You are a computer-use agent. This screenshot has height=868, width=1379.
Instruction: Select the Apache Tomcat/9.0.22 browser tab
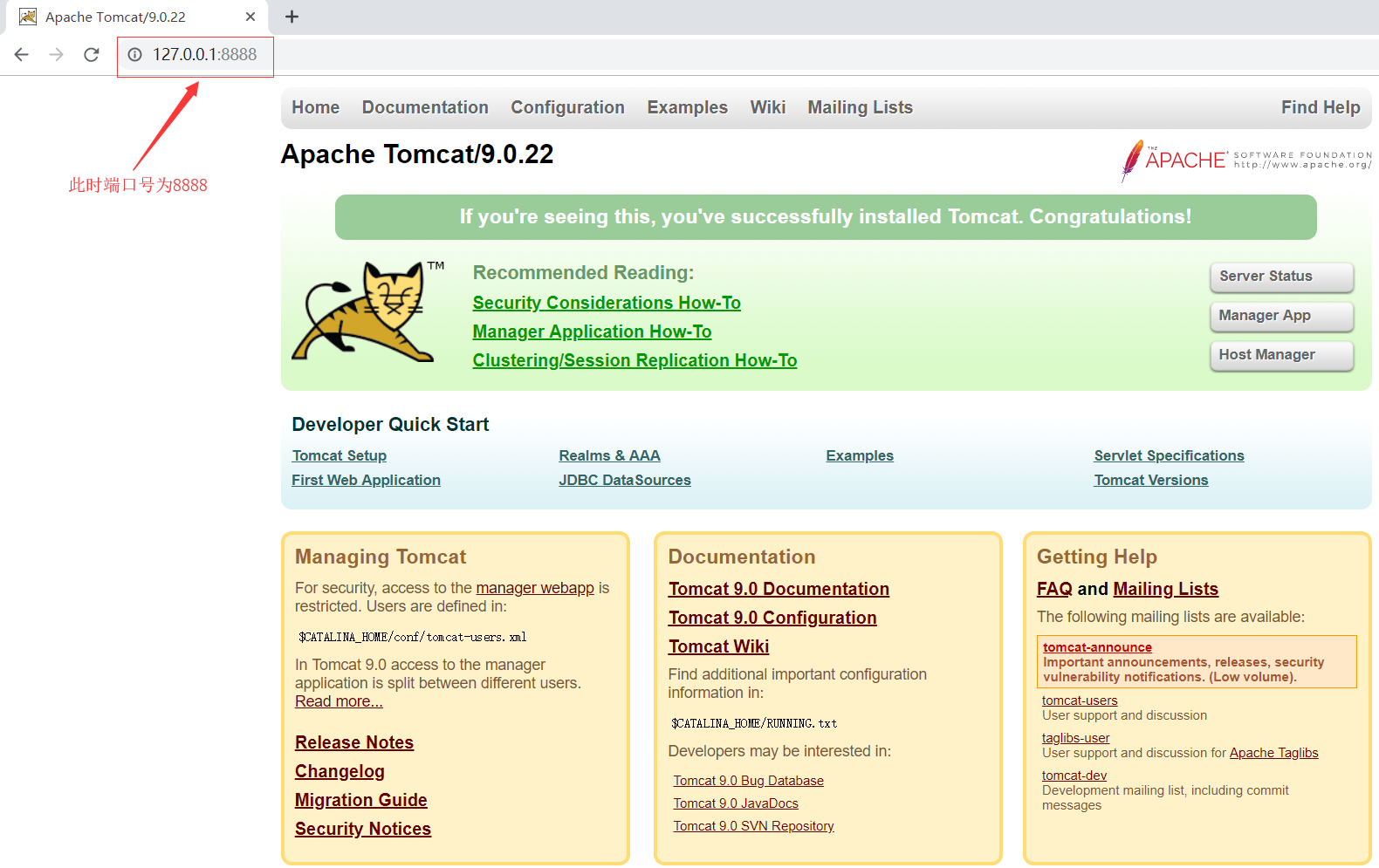135,17
